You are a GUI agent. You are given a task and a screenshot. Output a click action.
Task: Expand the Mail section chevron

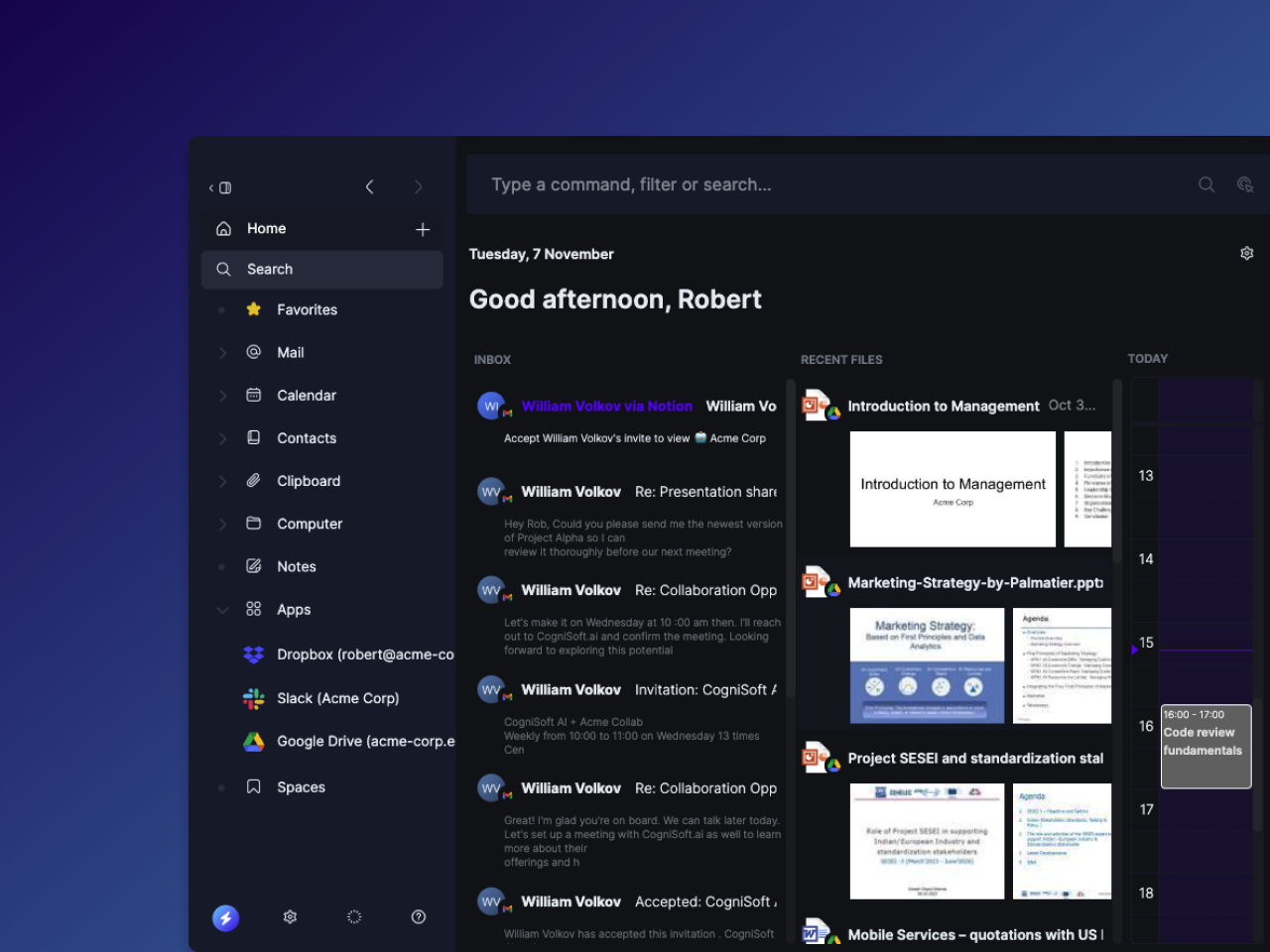[x=222, y=352]
